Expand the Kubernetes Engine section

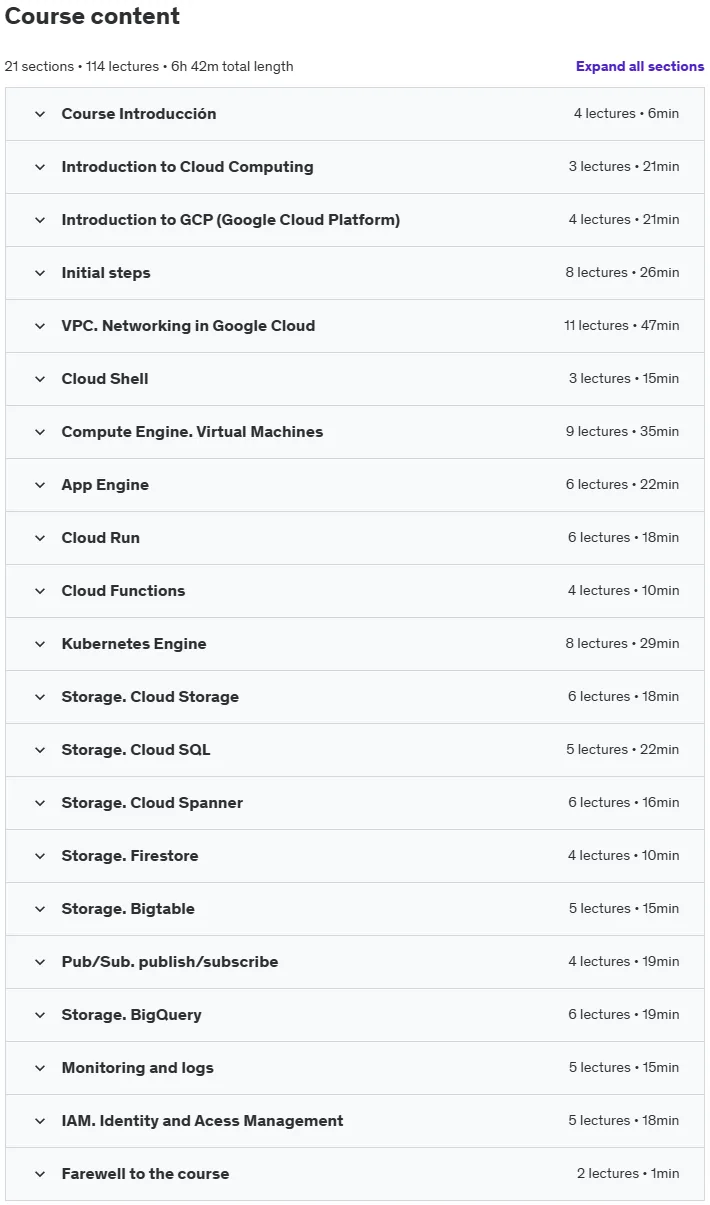click(355, 644)
